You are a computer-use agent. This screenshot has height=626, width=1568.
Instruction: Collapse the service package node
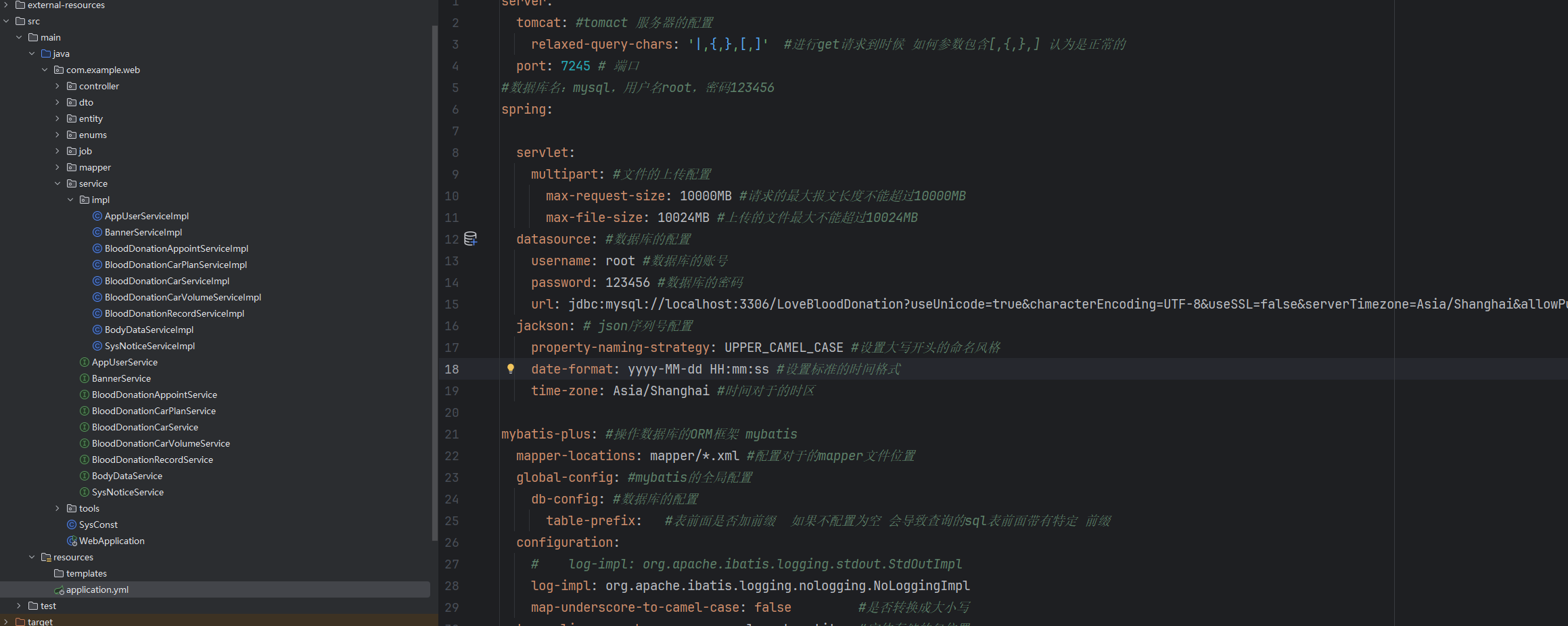57,183
